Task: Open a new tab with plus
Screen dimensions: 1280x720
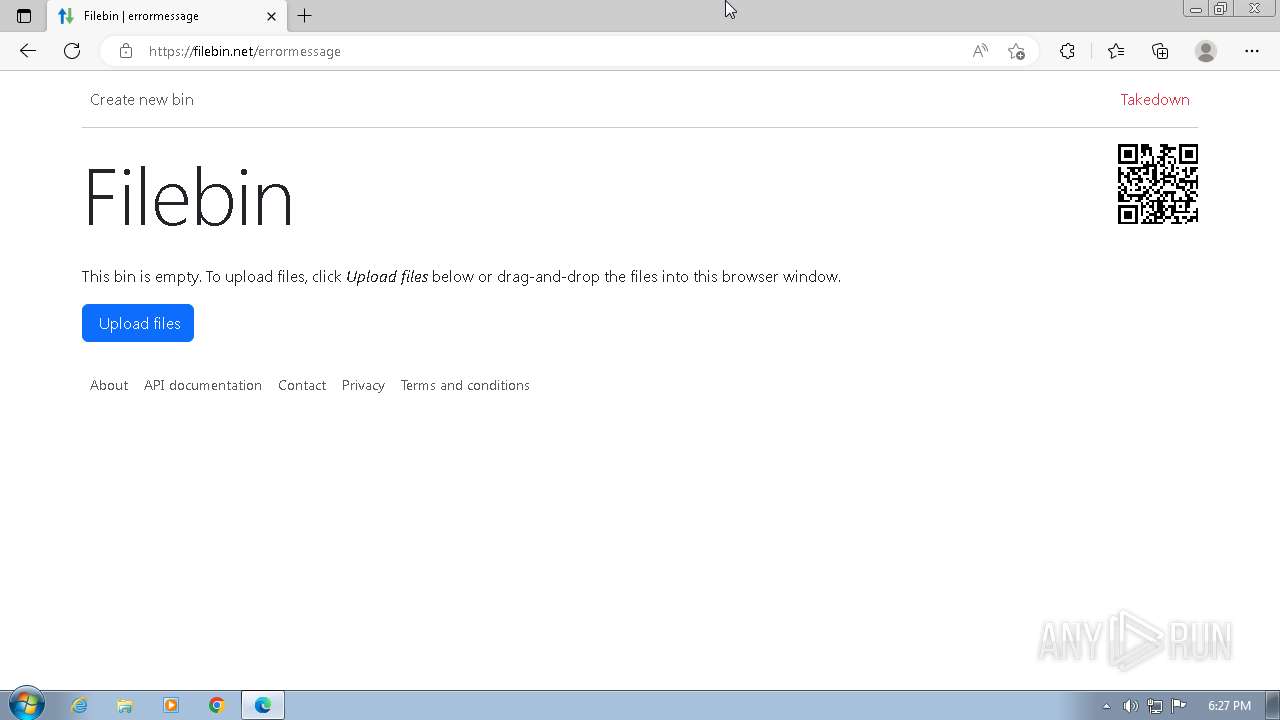Action: pyautogui.click(x=305, y=16)
